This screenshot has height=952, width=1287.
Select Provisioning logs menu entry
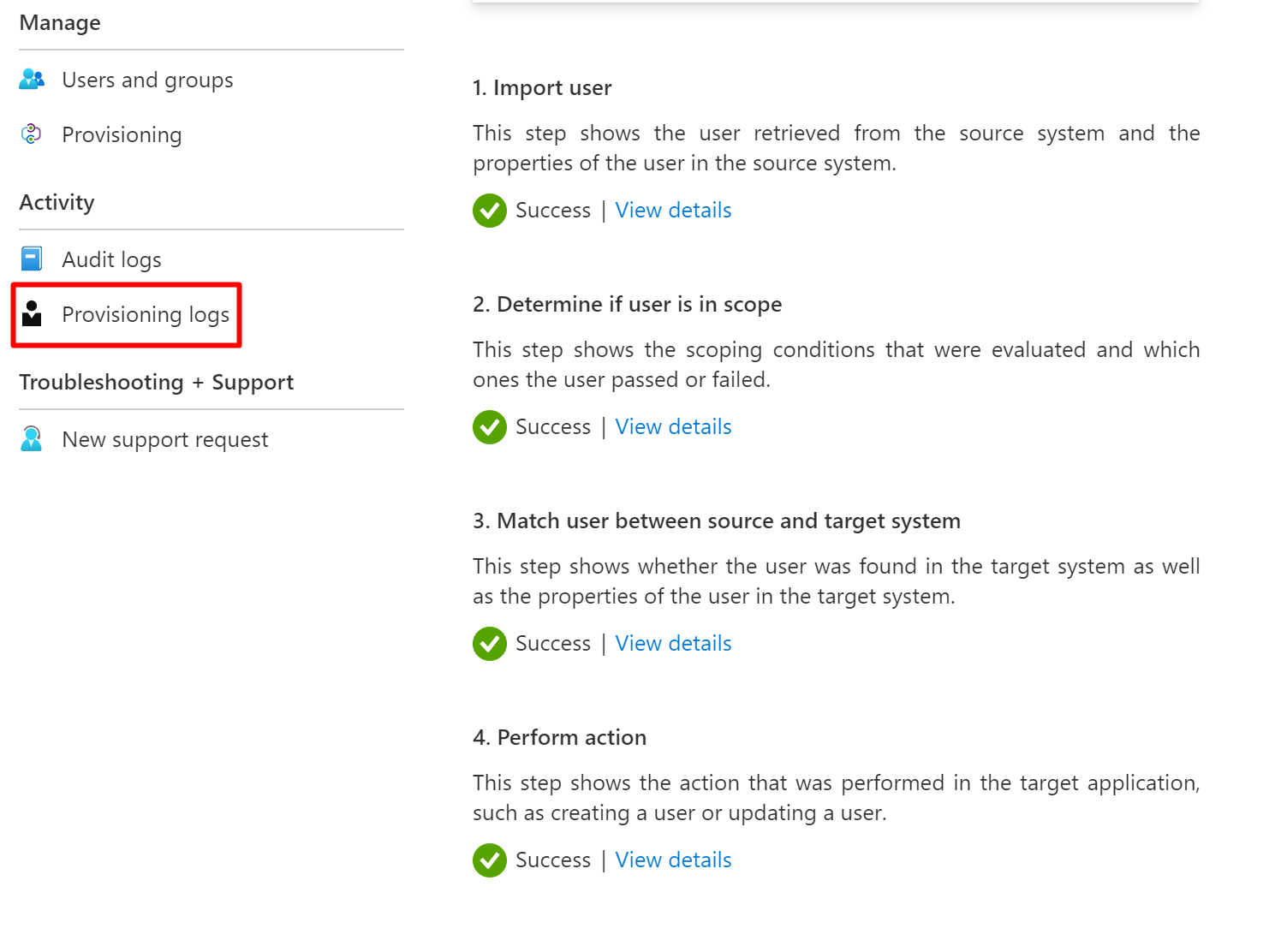tap(146, 315)
